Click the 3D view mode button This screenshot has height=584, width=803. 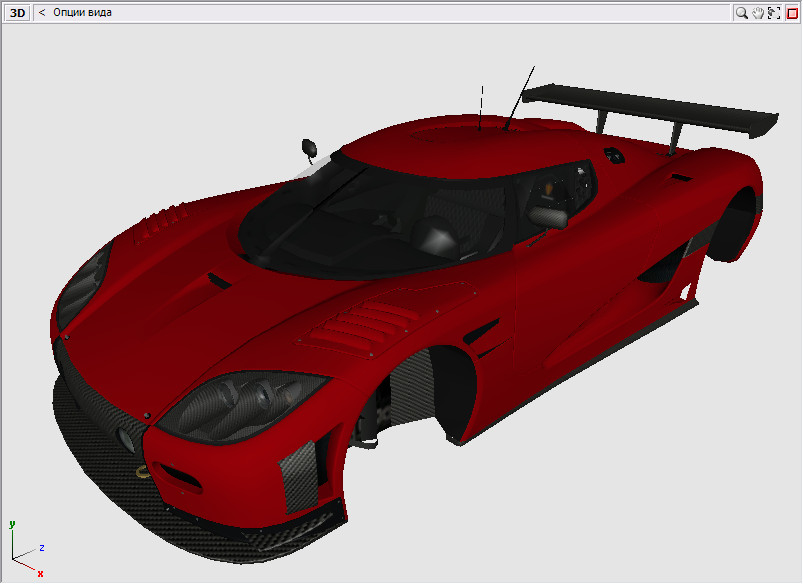17,13
